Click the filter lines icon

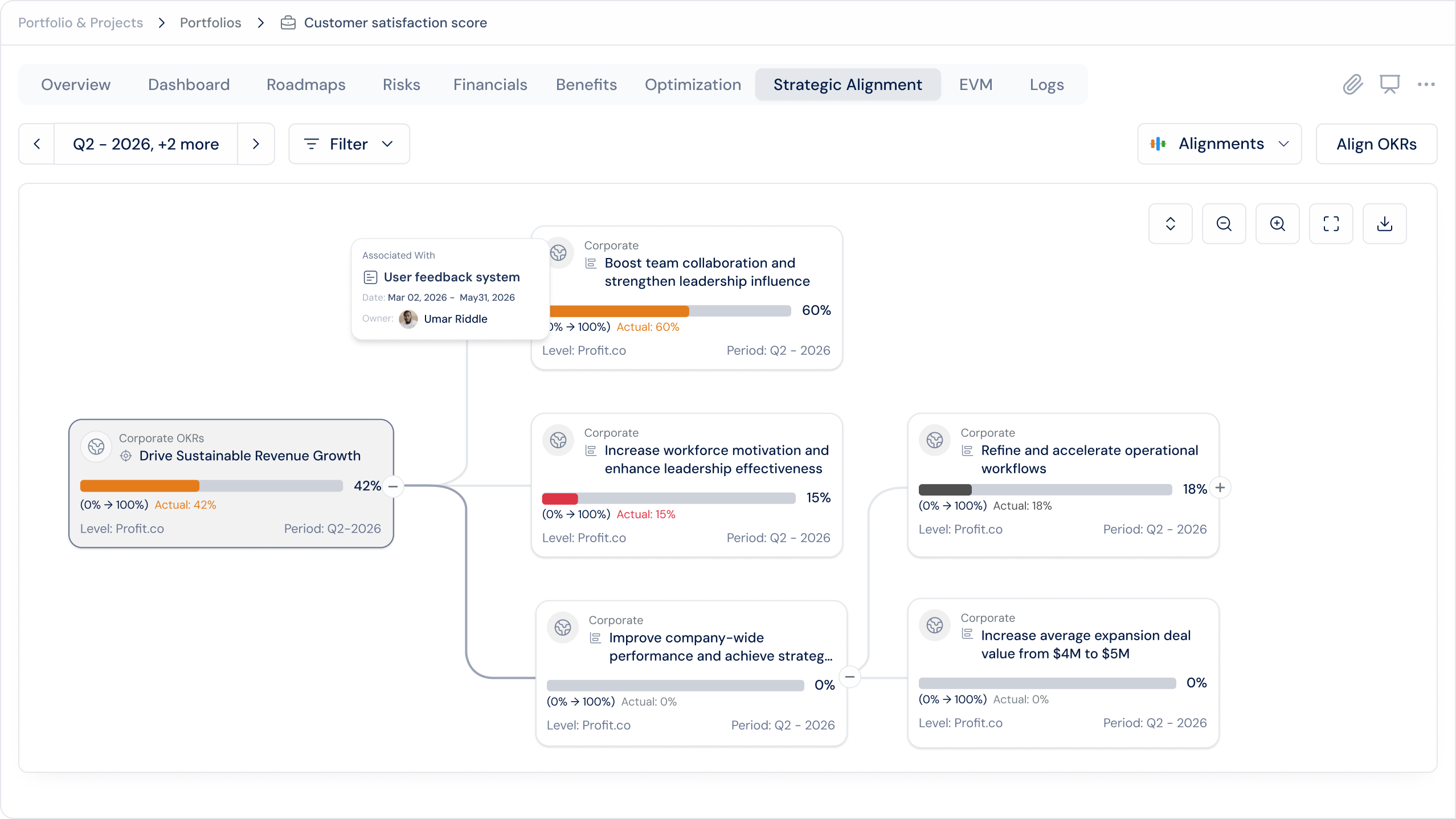point(311,144)
